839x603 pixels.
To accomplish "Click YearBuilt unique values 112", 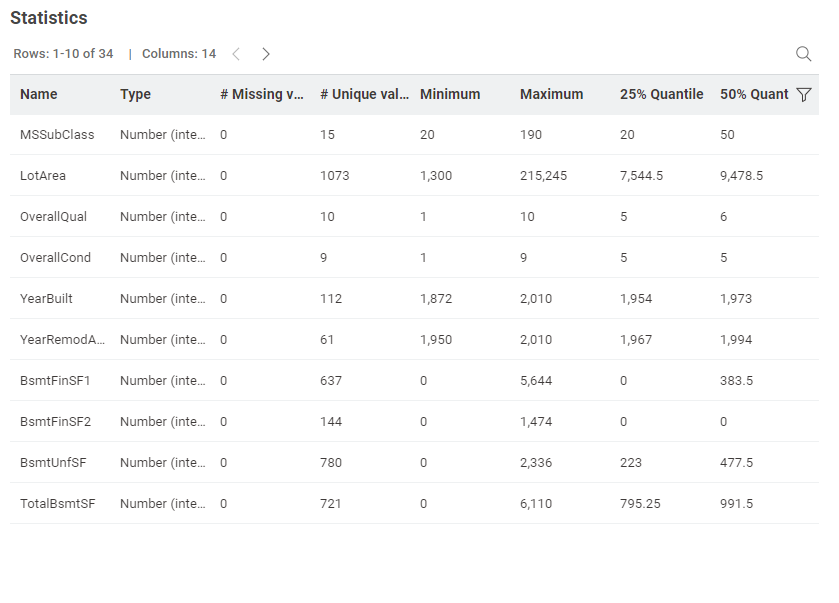I will pyautogui.click(x=331, y=299).
